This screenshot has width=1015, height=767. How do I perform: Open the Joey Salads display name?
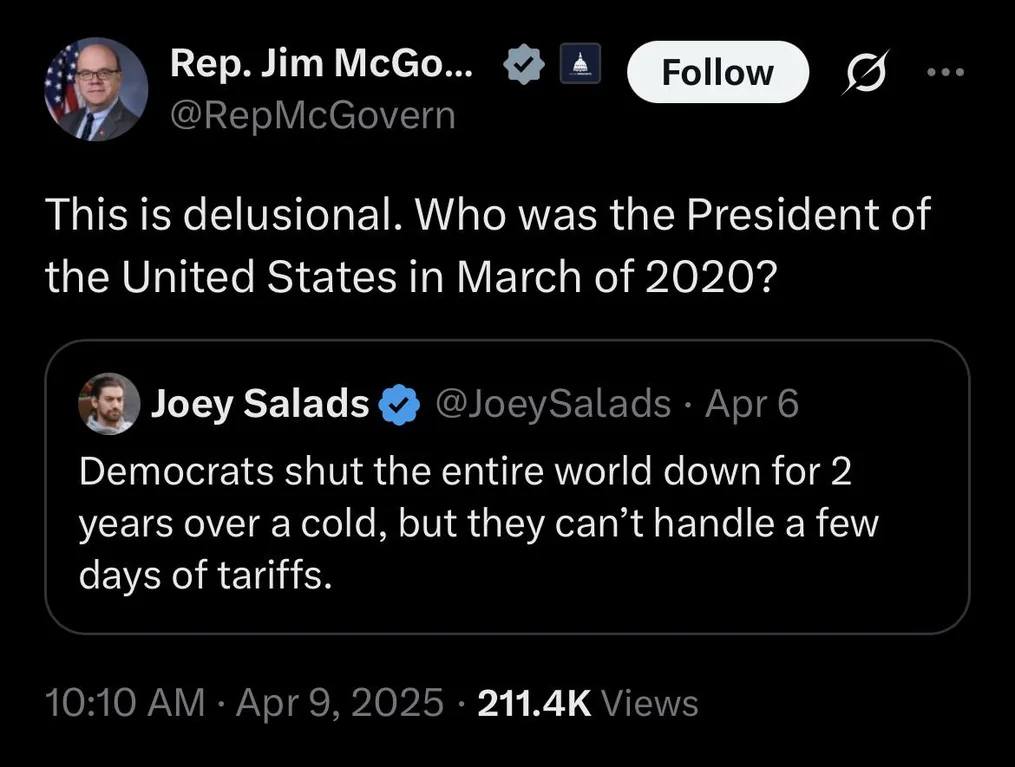click(x=260, y=403)
